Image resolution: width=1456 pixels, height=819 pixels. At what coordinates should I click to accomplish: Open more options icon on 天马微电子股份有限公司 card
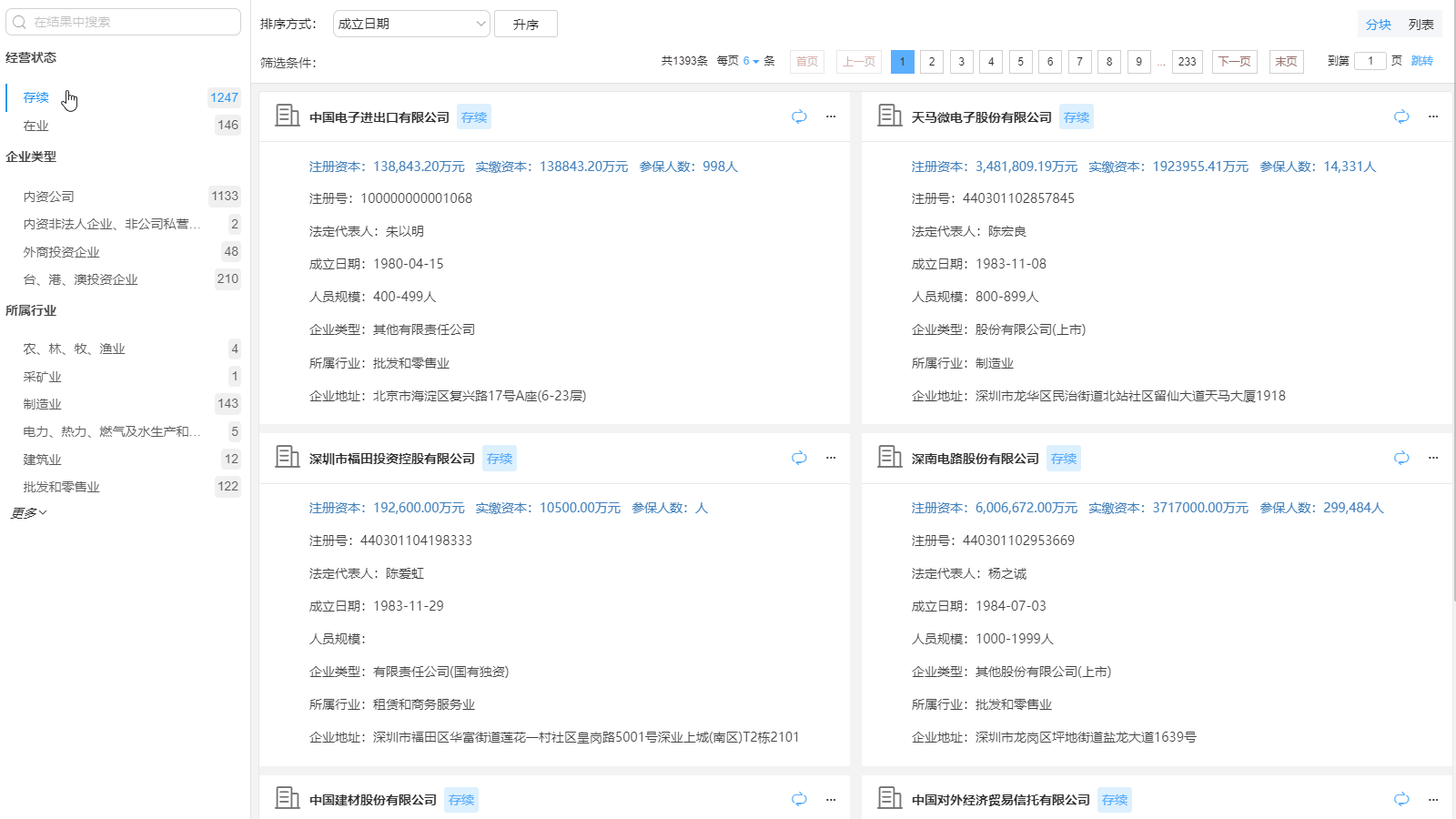coord(1433,116)
